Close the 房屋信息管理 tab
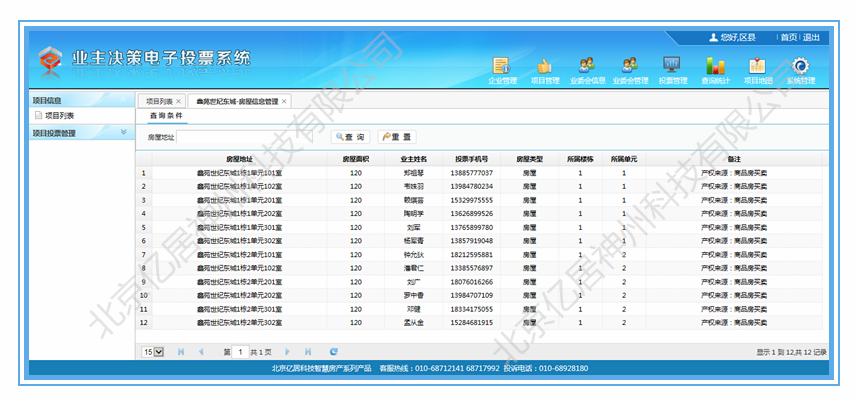The height and width of the screenshot is (399, 857). (284, 102)
